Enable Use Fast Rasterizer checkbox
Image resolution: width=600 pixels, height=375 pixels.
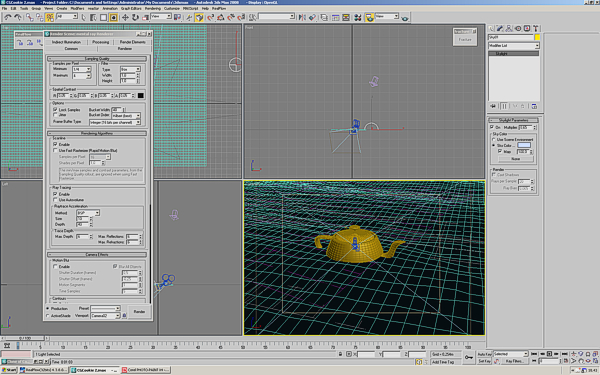click(x=55, y=150)
